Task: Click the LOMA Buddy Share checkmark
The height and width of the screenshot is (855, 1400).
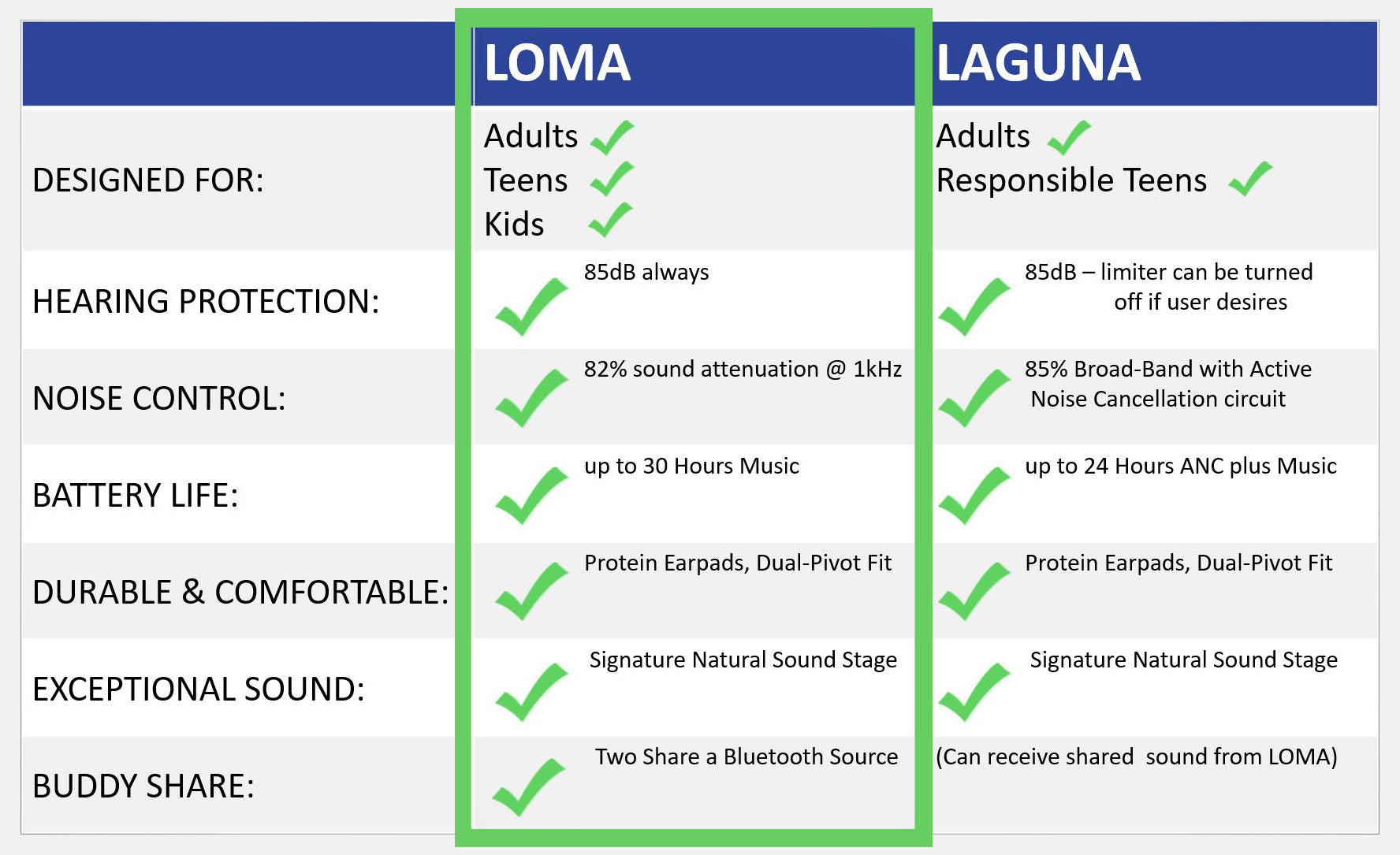Action: (529, 786)
